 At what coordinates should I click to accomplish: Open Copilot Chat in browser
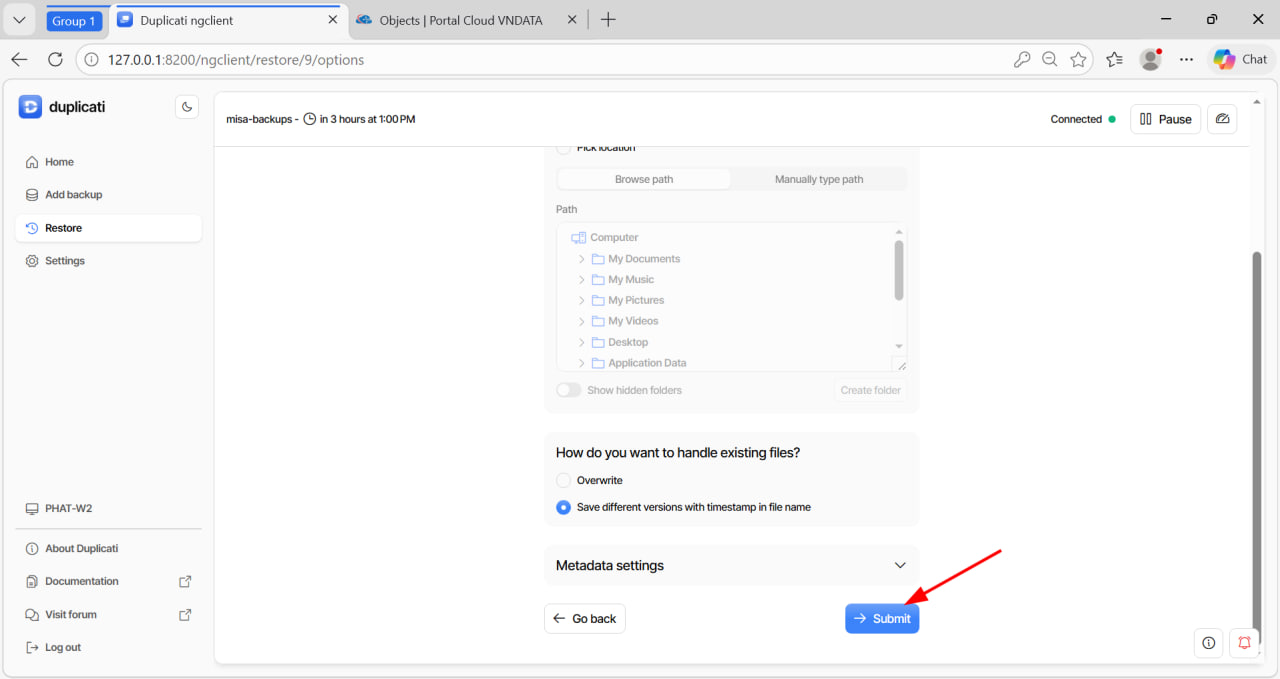1240,60
